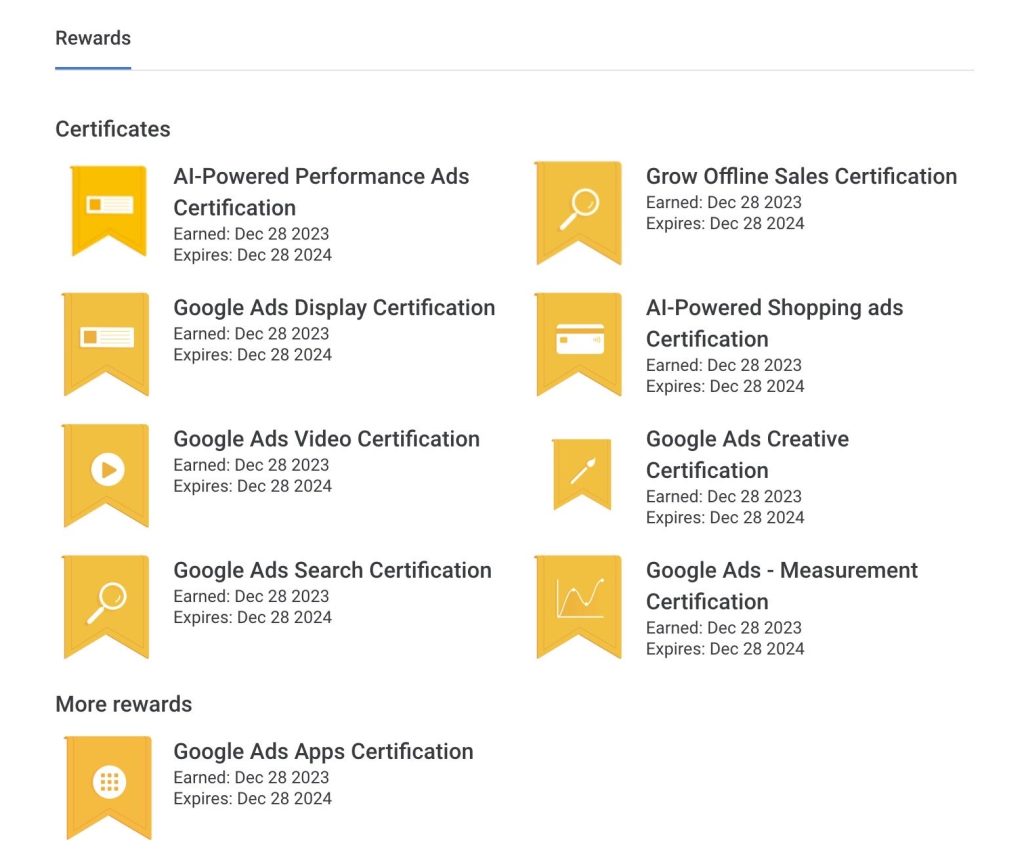This screenshot has height=864, width=1024.
Task: Click the AI-Powered Shopping ads card badge
Action: tap(579, 344)
